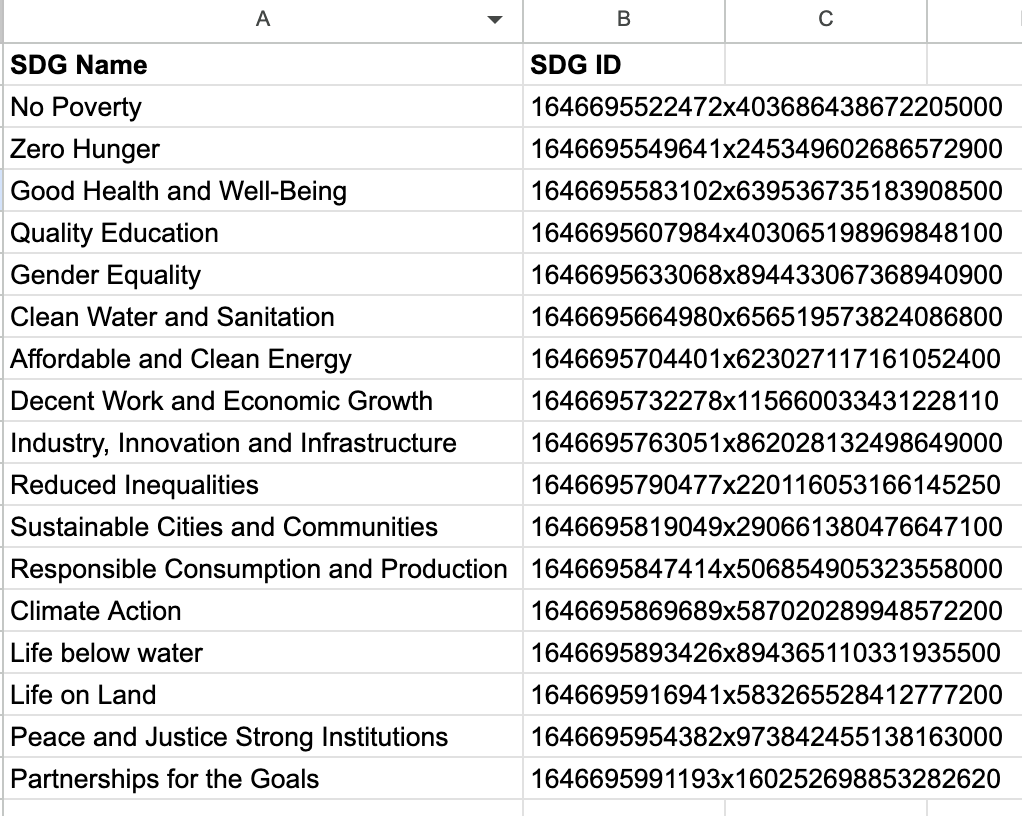Open column A dropdown arrow
Screen dimensions: 1022x816
pyautogui.click(x=495, y=20)
